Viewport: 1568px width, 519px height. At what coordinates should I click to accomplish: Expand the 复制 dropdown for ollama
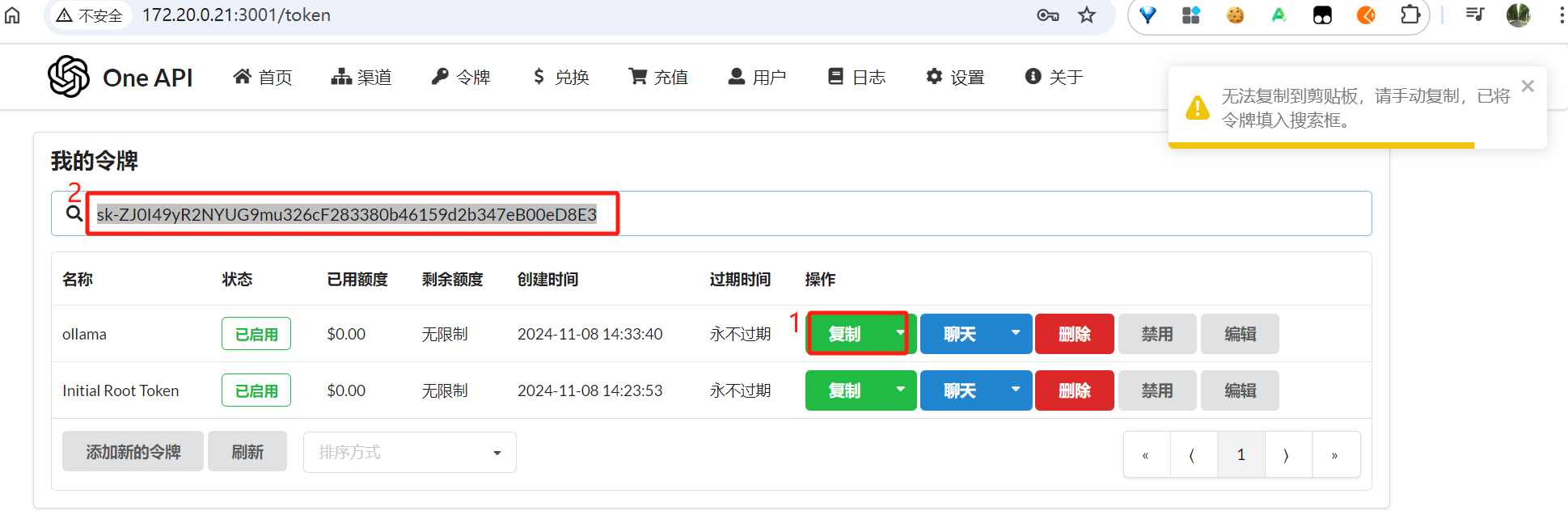[900, 334]
